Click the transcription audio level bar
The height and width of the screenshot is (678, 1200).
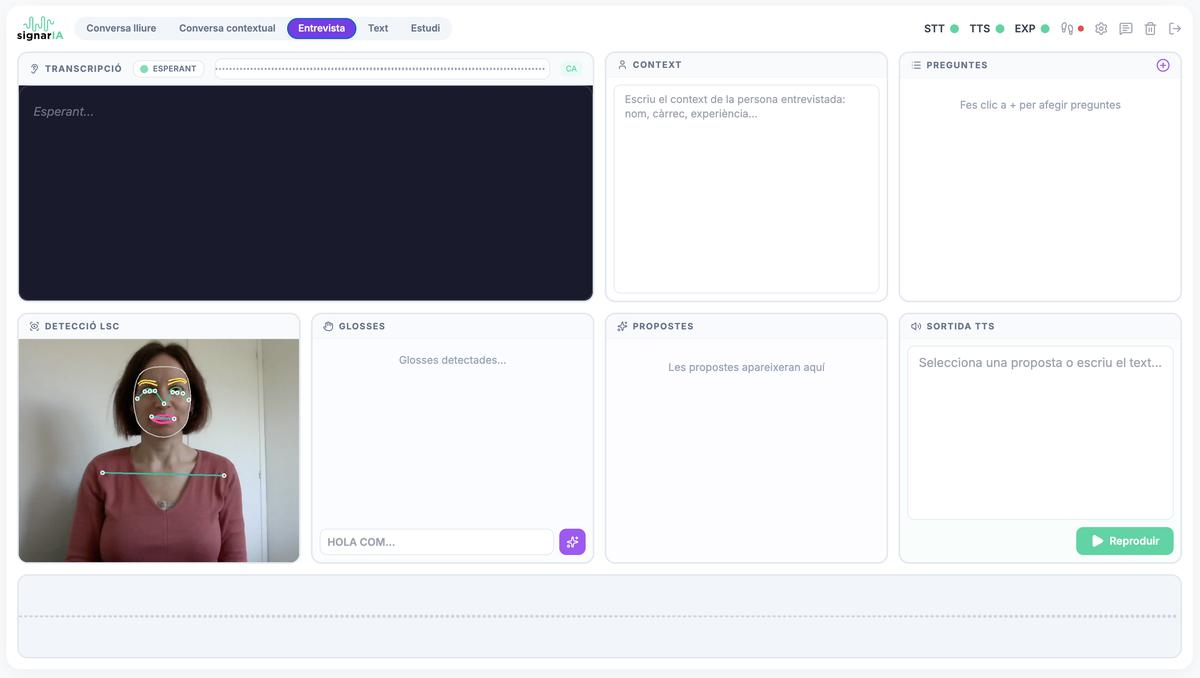point(381,69)
